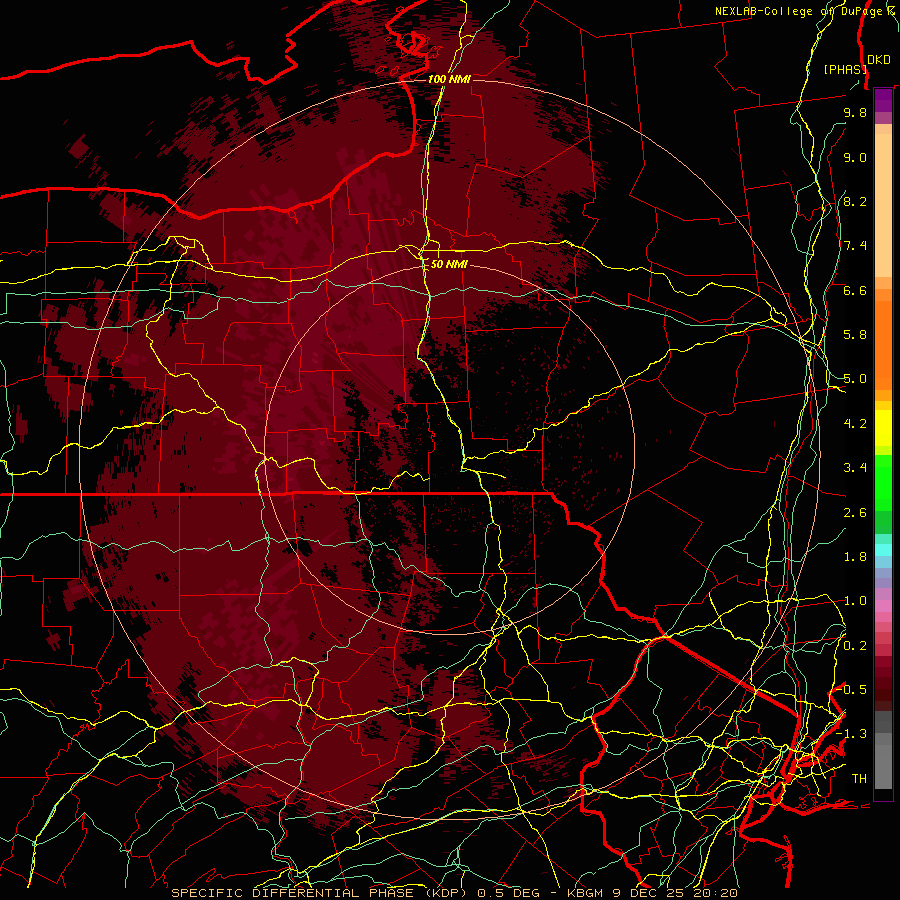900x900 pixels.
Task: Select the 1.0 scale value
Action: pos(855,601)
